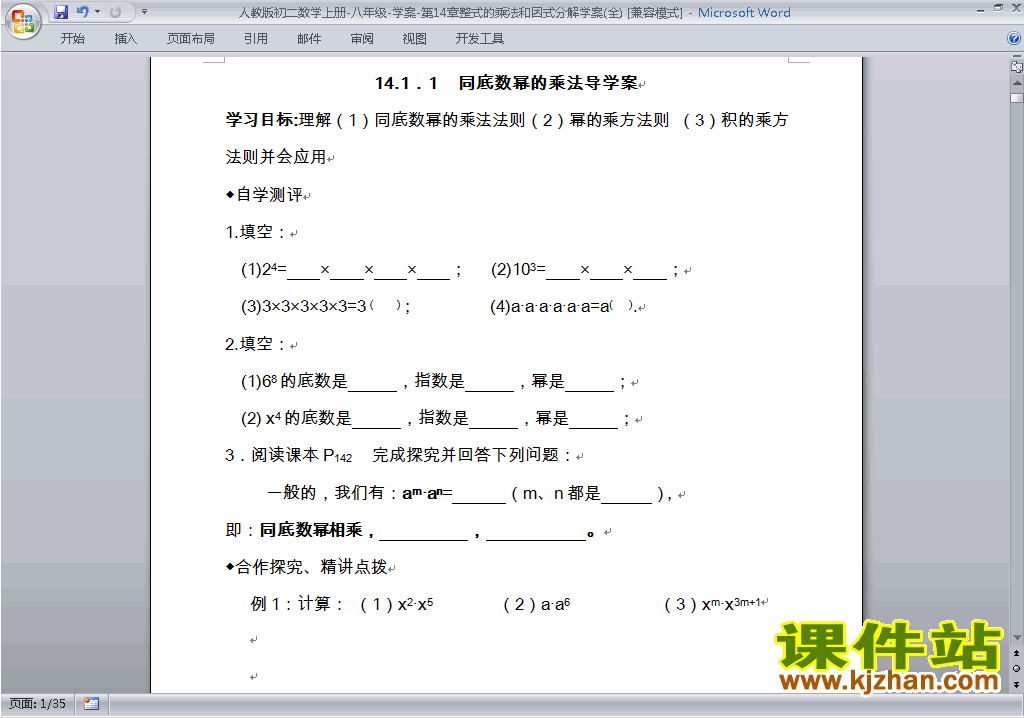Viewport: 1024px width, 718px height.
Task: Click the expression '（2）a·a⁶'
Action: [x=535, y=604]
